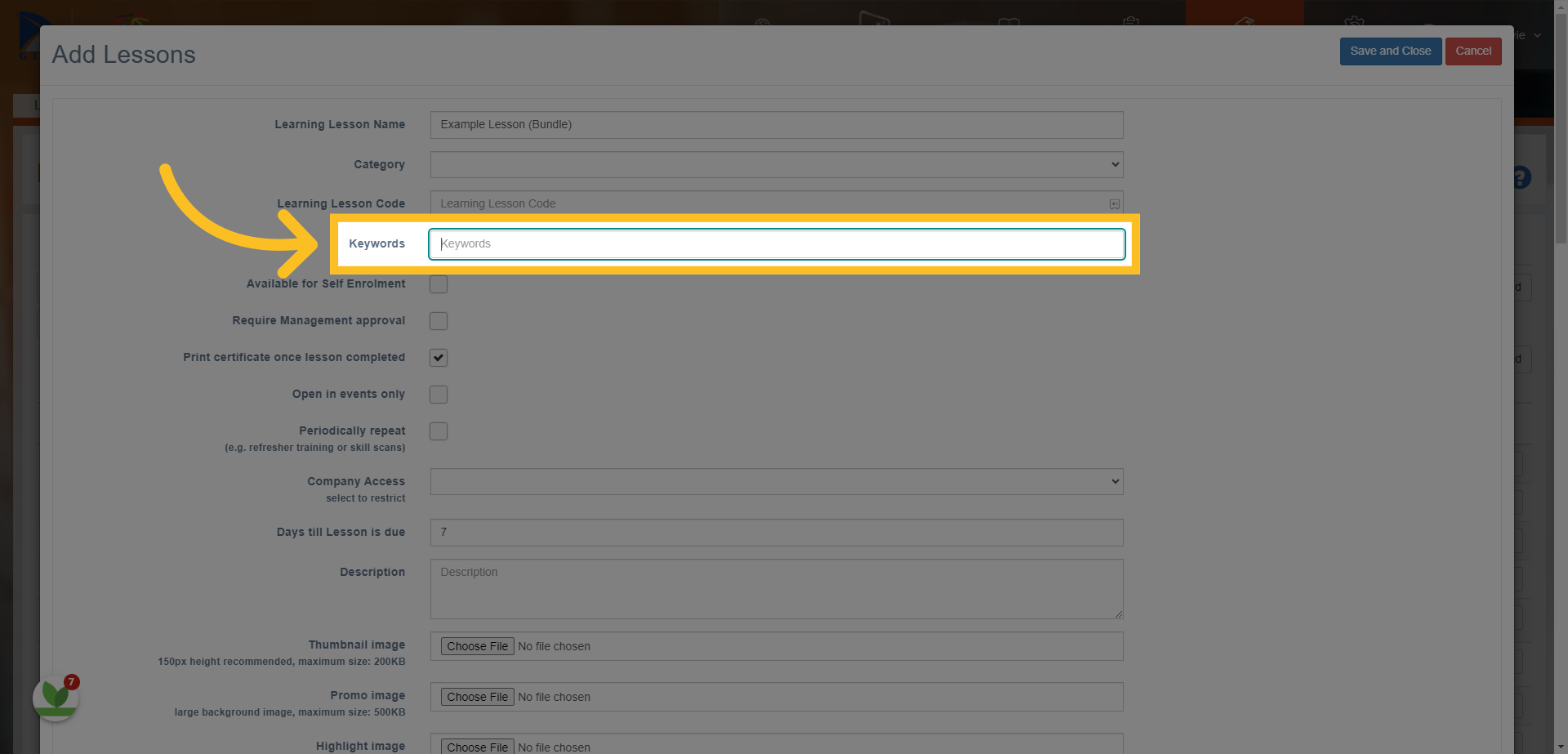Image resolution: width=1568 pixels, height=754 pixels.
Task: Open the Category dropdown
Action: 777,164
